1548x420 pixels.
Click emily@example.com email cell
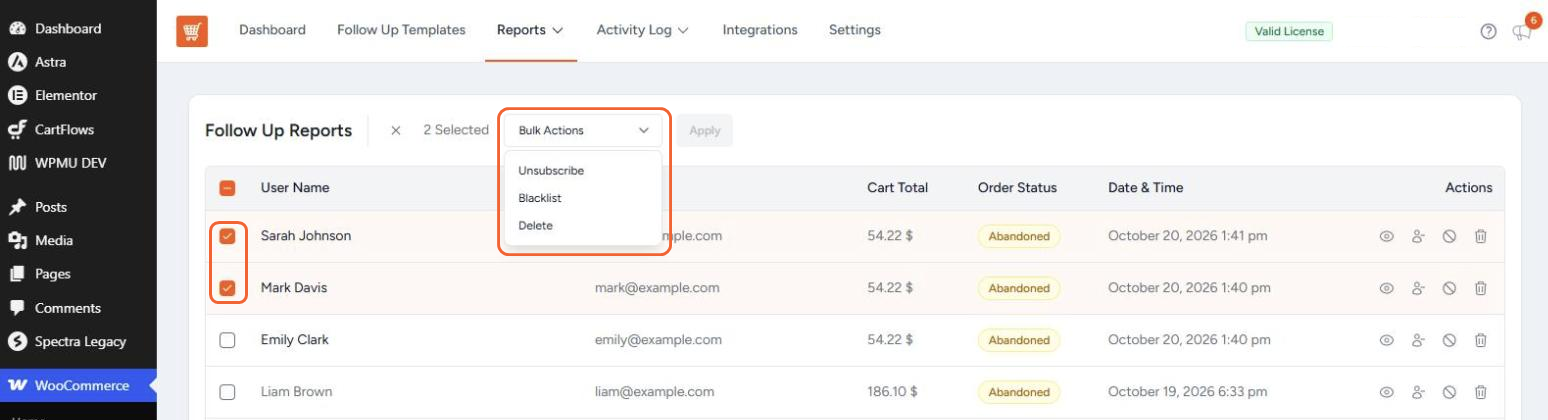pyautogui.click(x=657, y=340)
